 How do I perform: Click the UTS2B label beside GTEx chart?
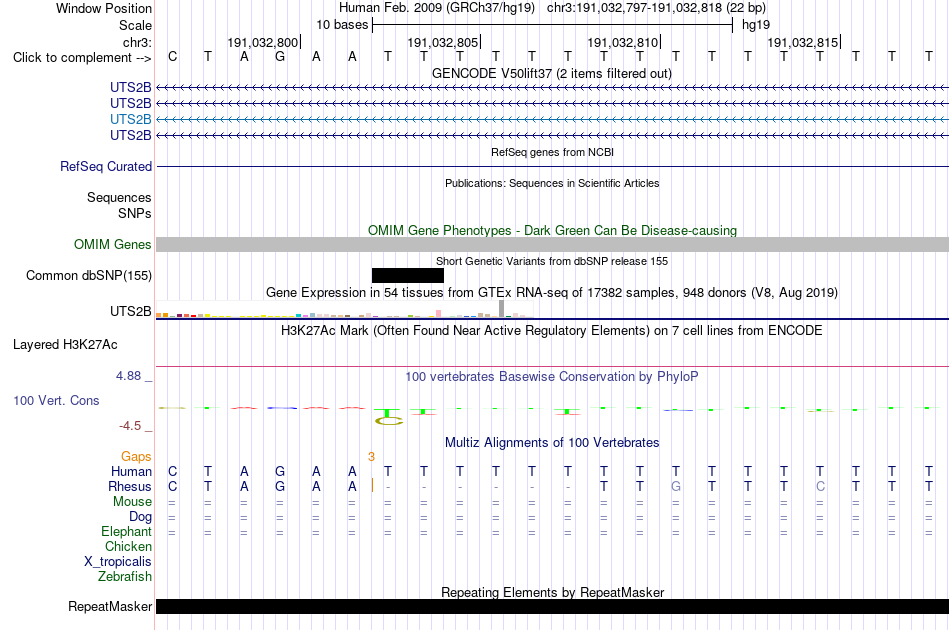tap(130, 311)
